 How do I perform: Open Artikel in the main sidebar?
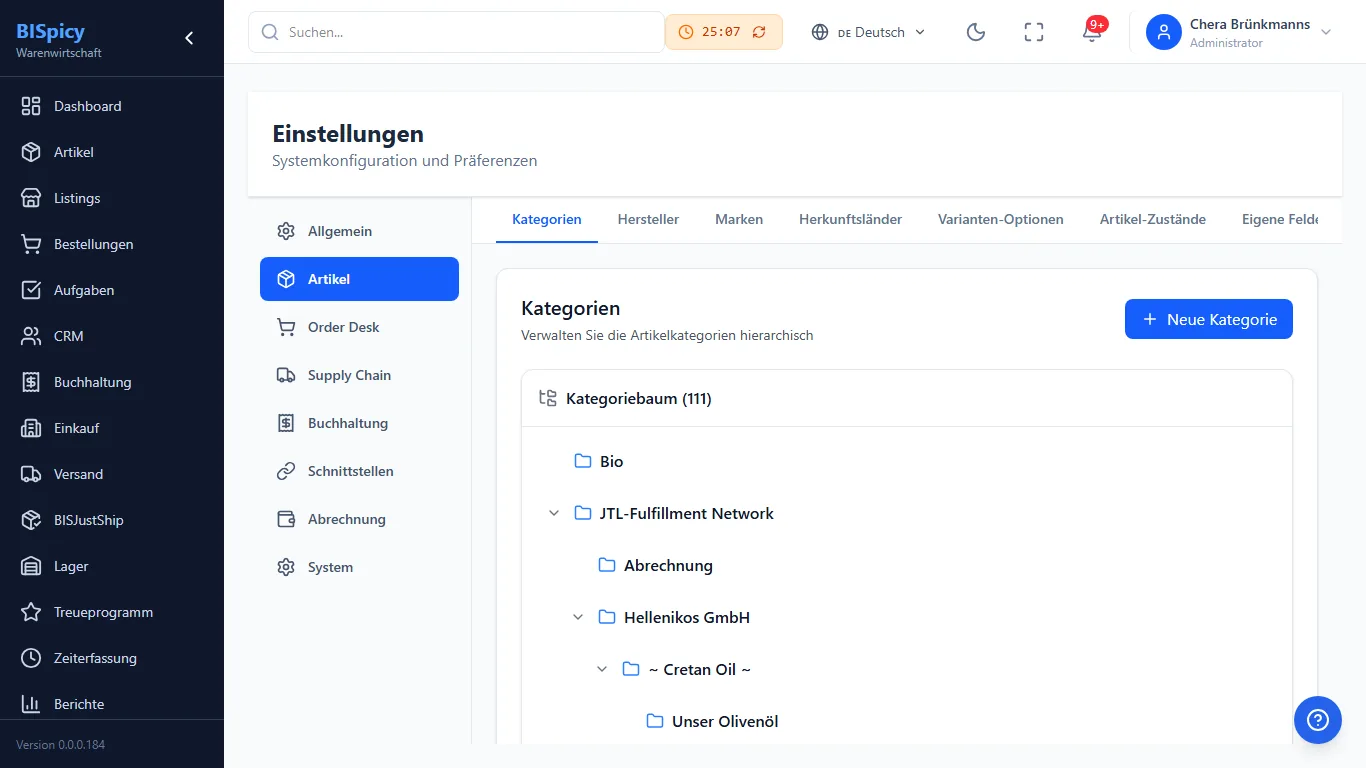click(112, 152)
